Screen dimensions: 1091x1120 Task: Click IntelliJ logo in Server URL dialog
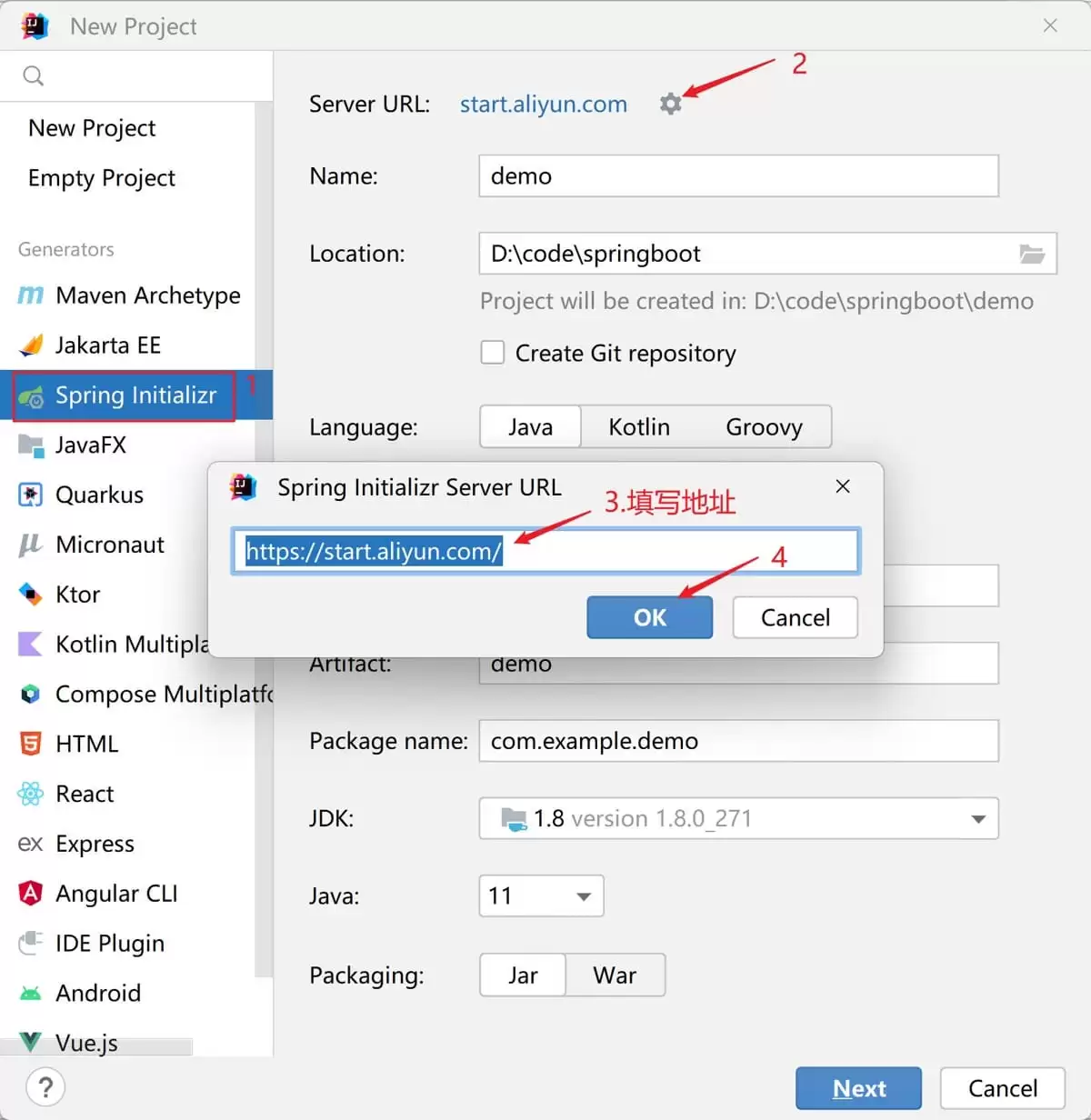tap(244, 487)
